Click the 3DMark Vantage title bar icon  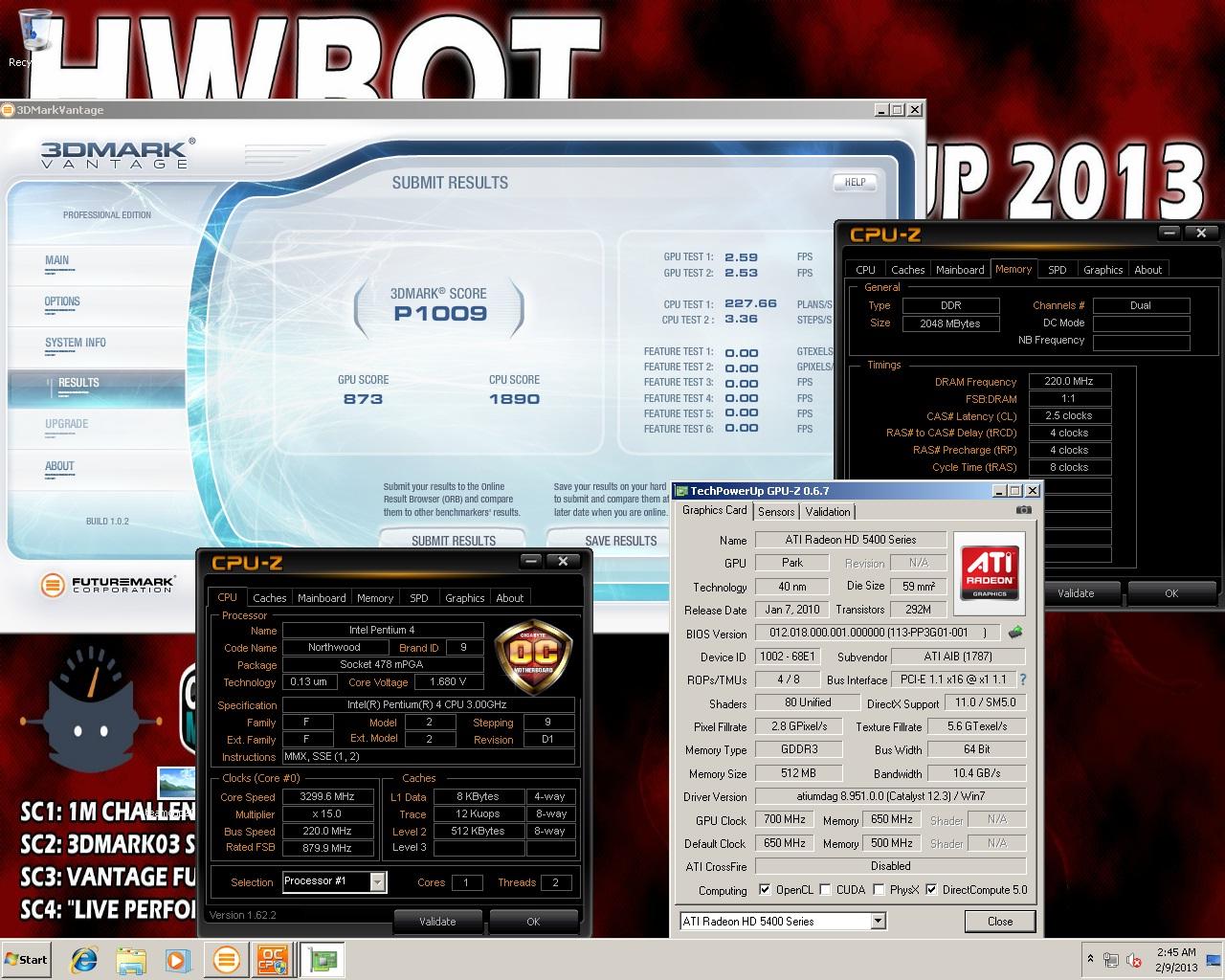pyautogui.click(x=8, y=110)
